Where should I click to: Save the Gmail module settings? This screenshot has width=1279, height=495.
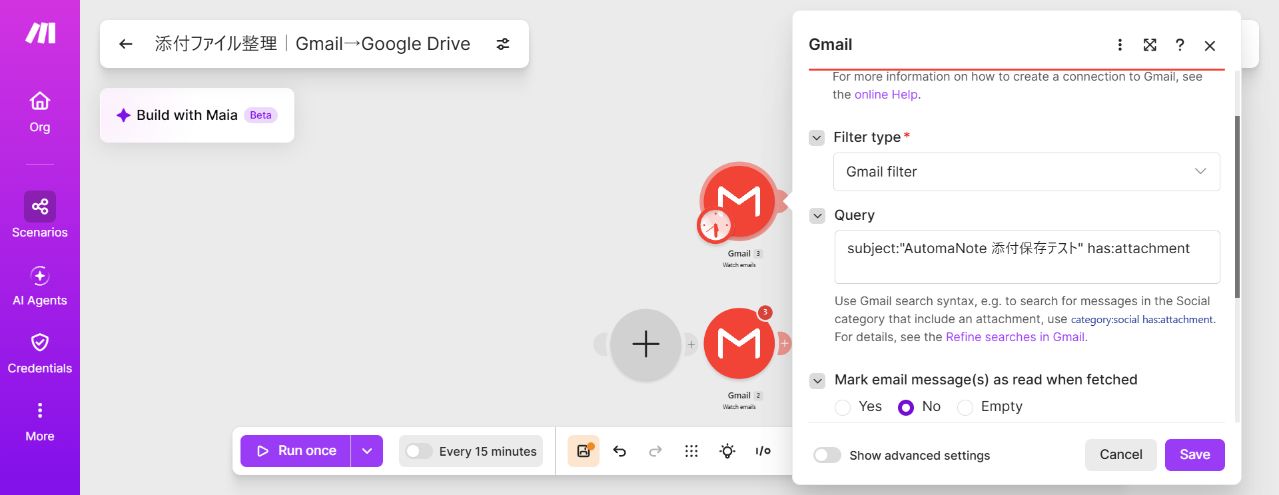[x=1195, y=454]
